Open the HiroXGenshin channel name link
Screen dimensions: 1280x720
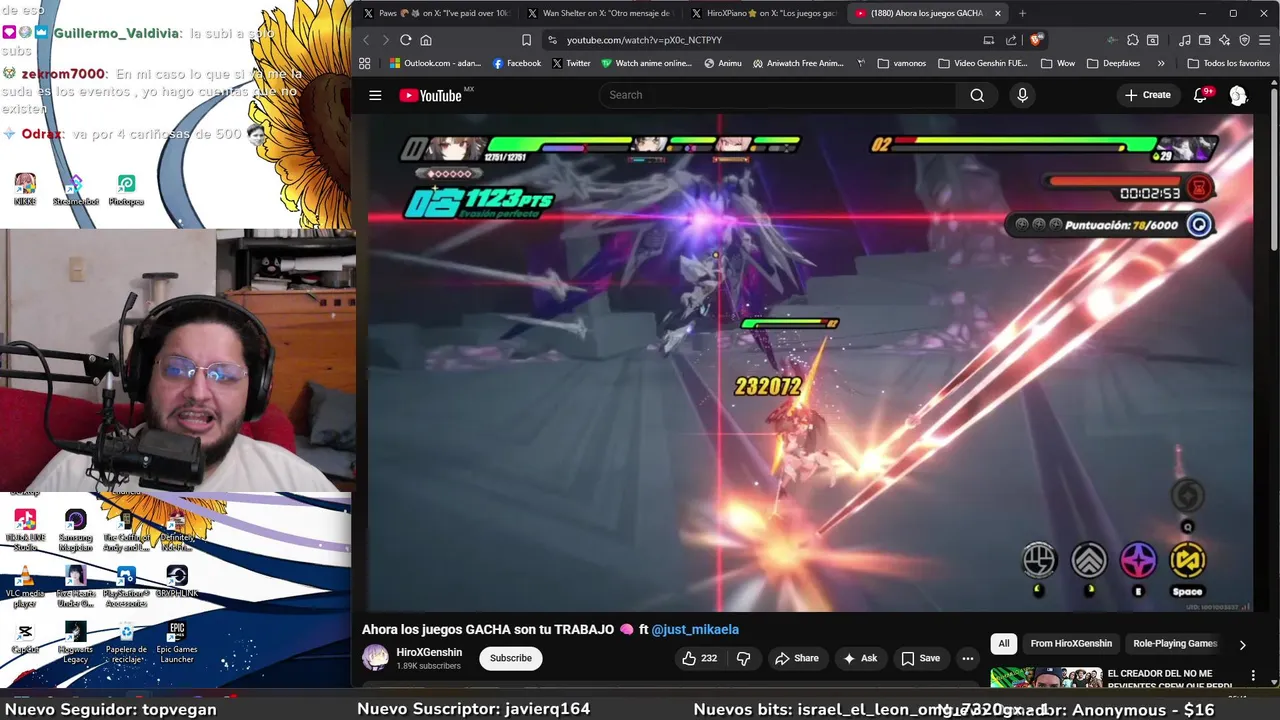coord(429,652)
